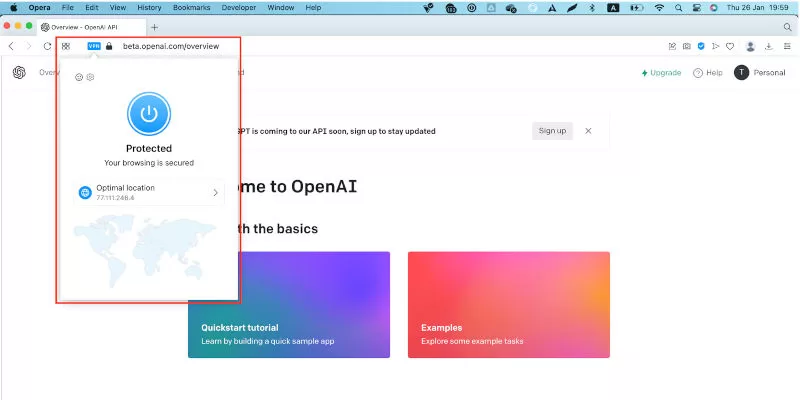Click the padlock site security icon

pos(109,46)
